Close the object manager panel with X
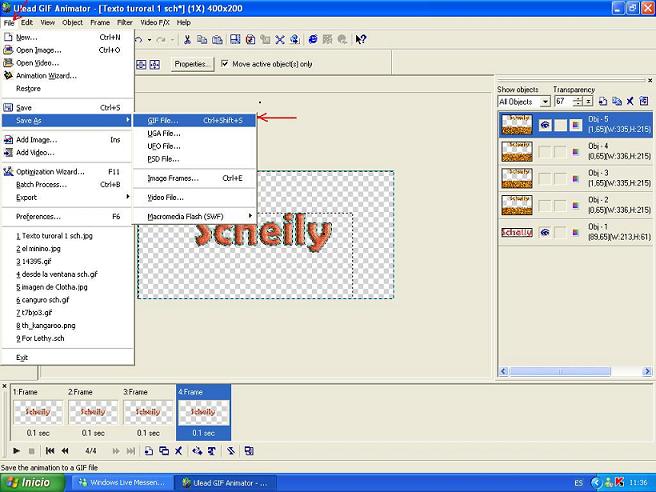Viewport: 656px width, 492px height. [x=650, y=80]
